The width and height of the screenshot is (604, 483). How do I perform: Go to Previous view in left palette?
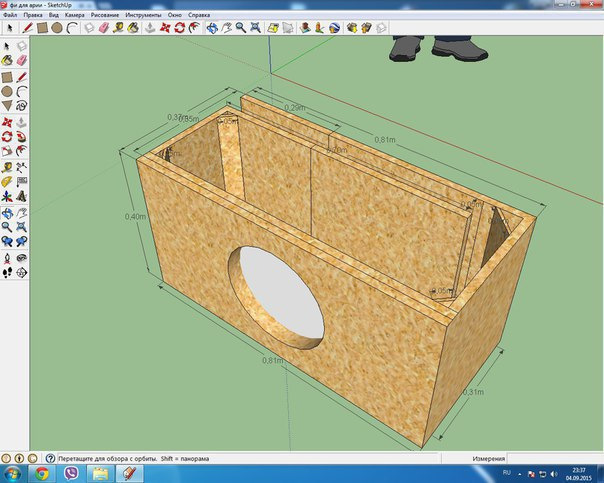click(x=7, y=242)
